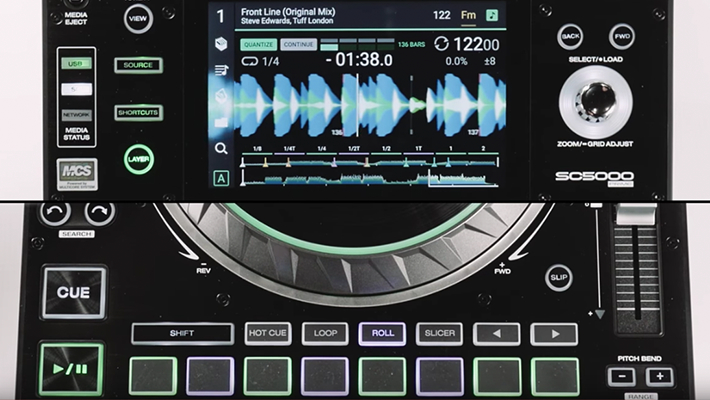710x400 pixels.
Task: Toggle the SLIP mode button
Action: click(x=558, y=277)
